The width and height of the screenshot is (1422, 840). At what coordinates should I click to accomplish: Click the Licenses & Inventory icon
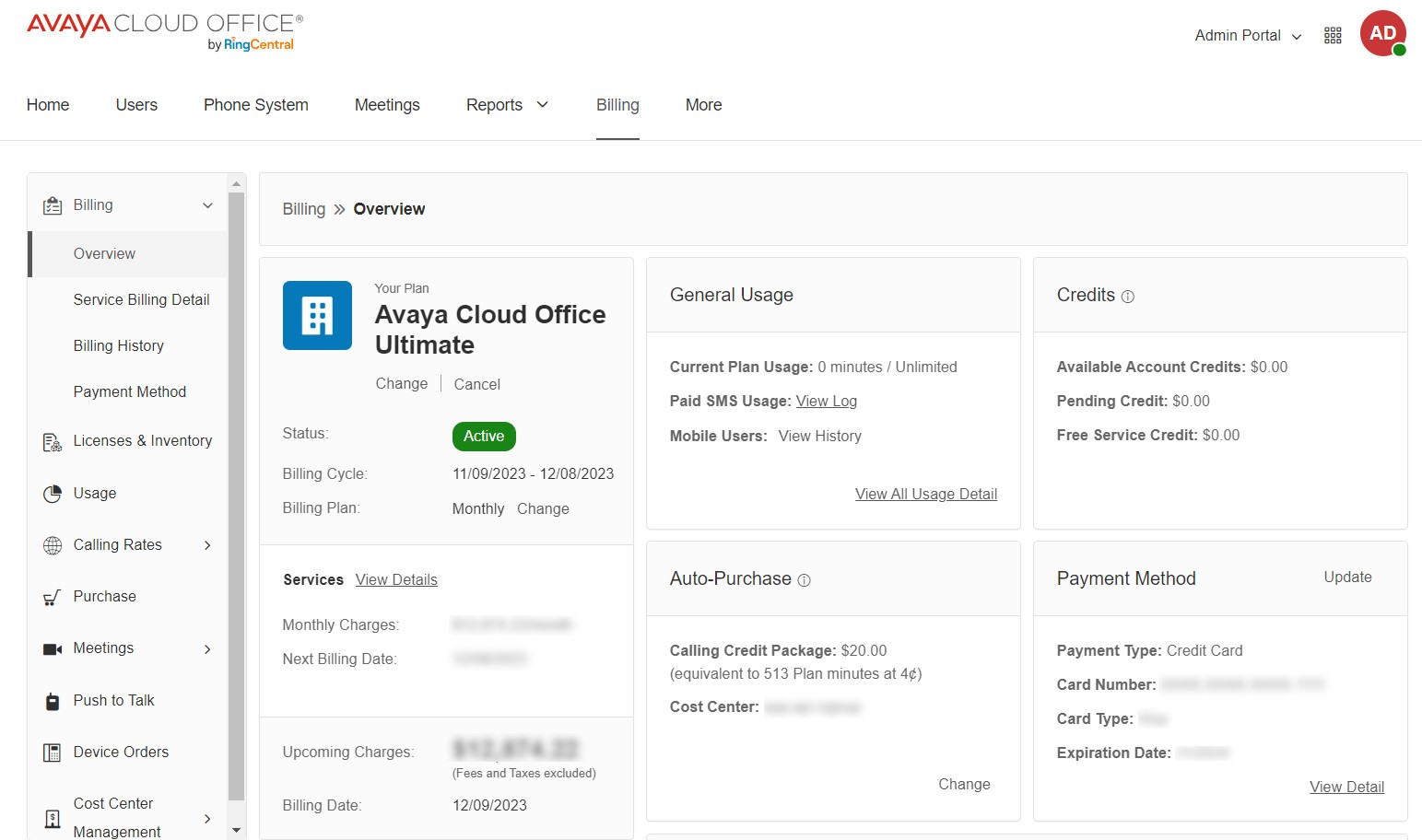point(53,442)
